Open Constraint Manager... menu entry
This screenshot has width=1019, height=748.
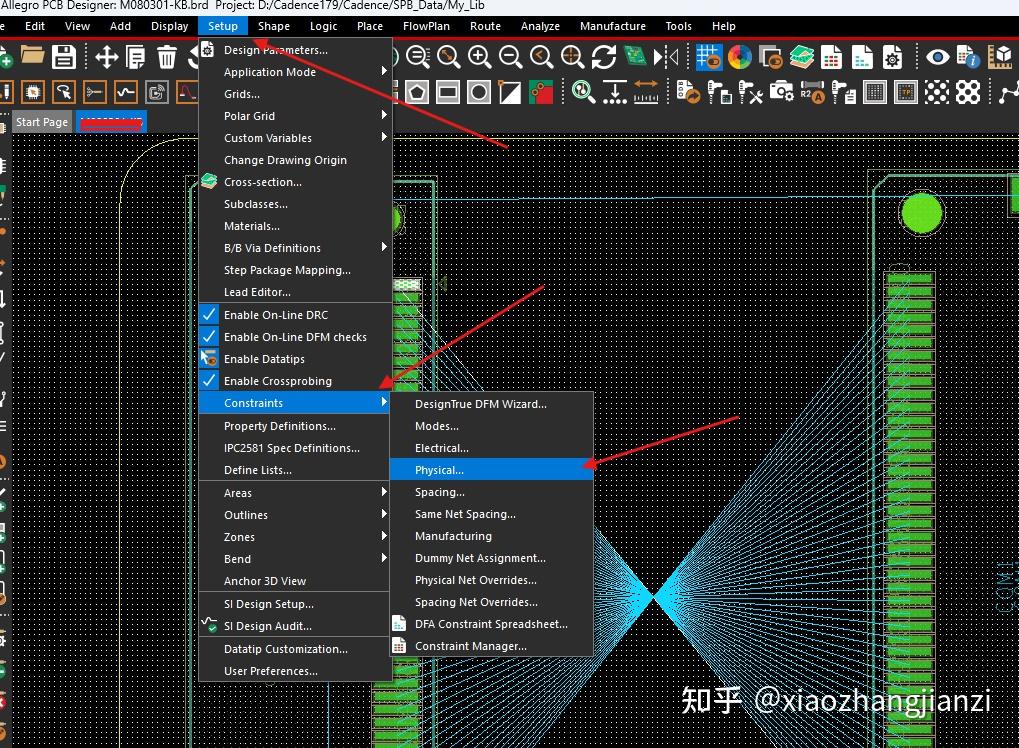tap(491, 646)
